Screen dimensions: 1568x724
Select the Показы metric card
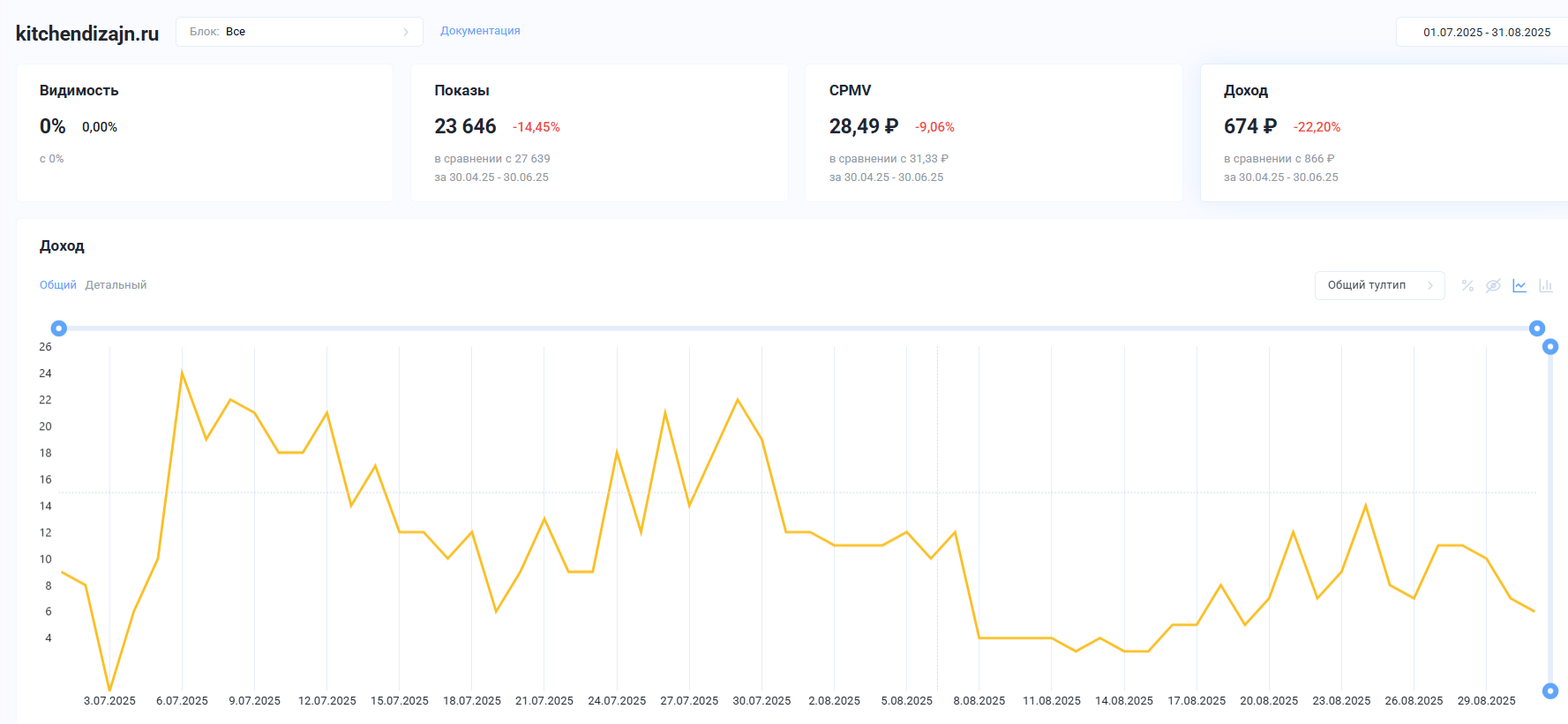(x=599, y=132)
